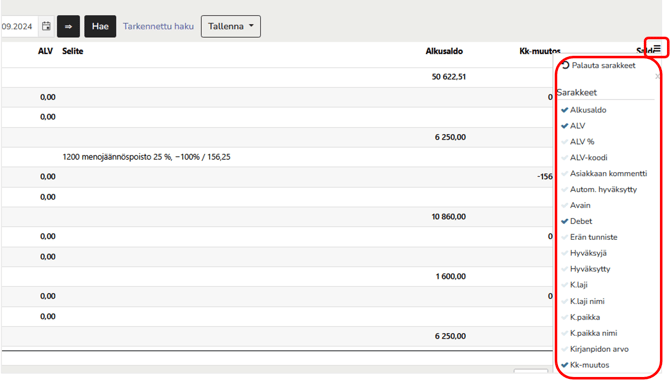Expand the Tallenna dropdown
The image size is (670, 381).
point(231,26)
